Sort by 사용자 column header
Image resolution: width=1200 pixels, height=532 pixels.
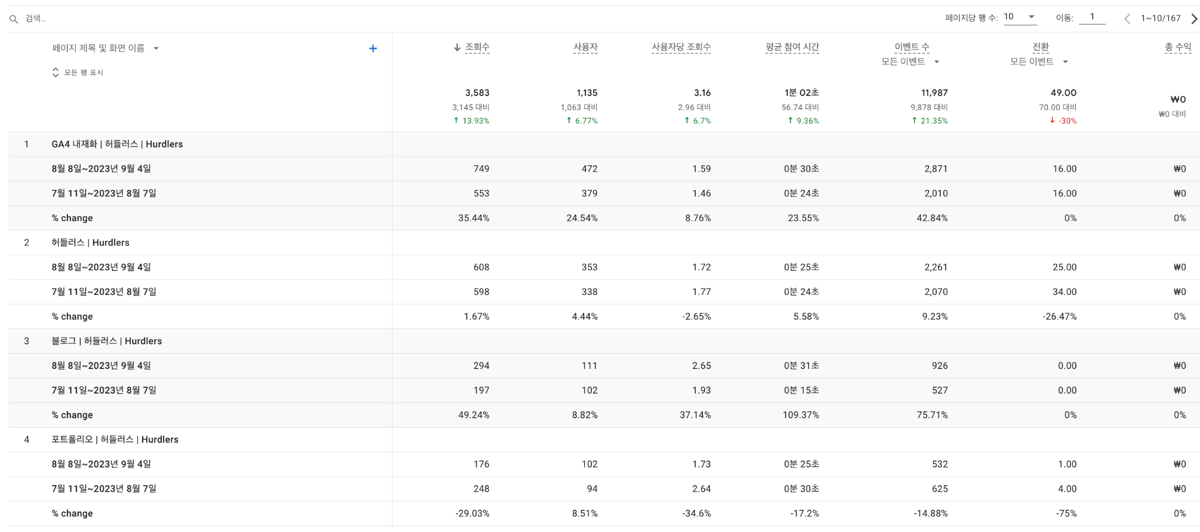(x=585, y=47)
